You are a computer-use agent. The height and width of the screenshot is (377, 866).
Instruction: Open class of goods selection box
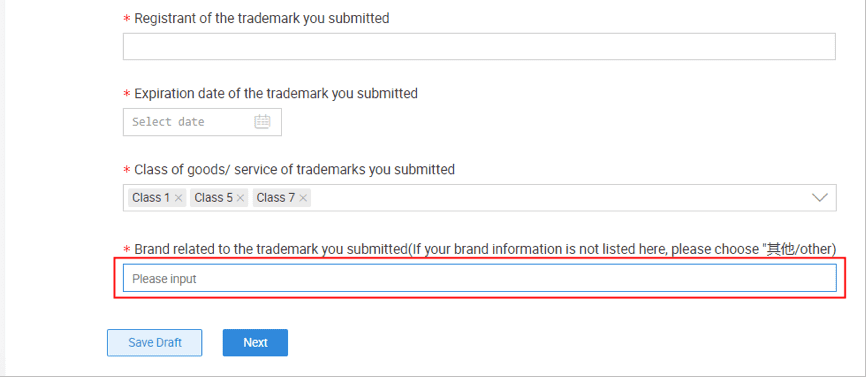(x=479, y=198)
